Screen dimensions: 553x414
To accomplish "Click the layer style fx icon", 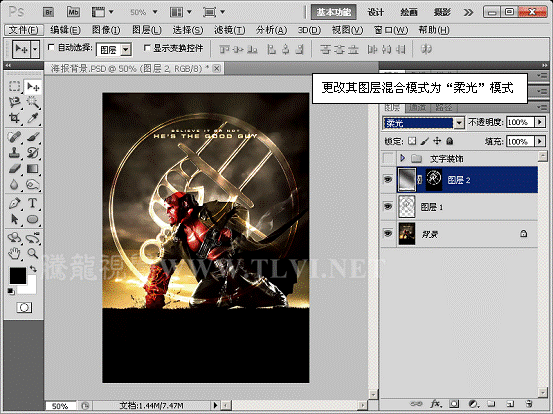I will pos(436,403).
